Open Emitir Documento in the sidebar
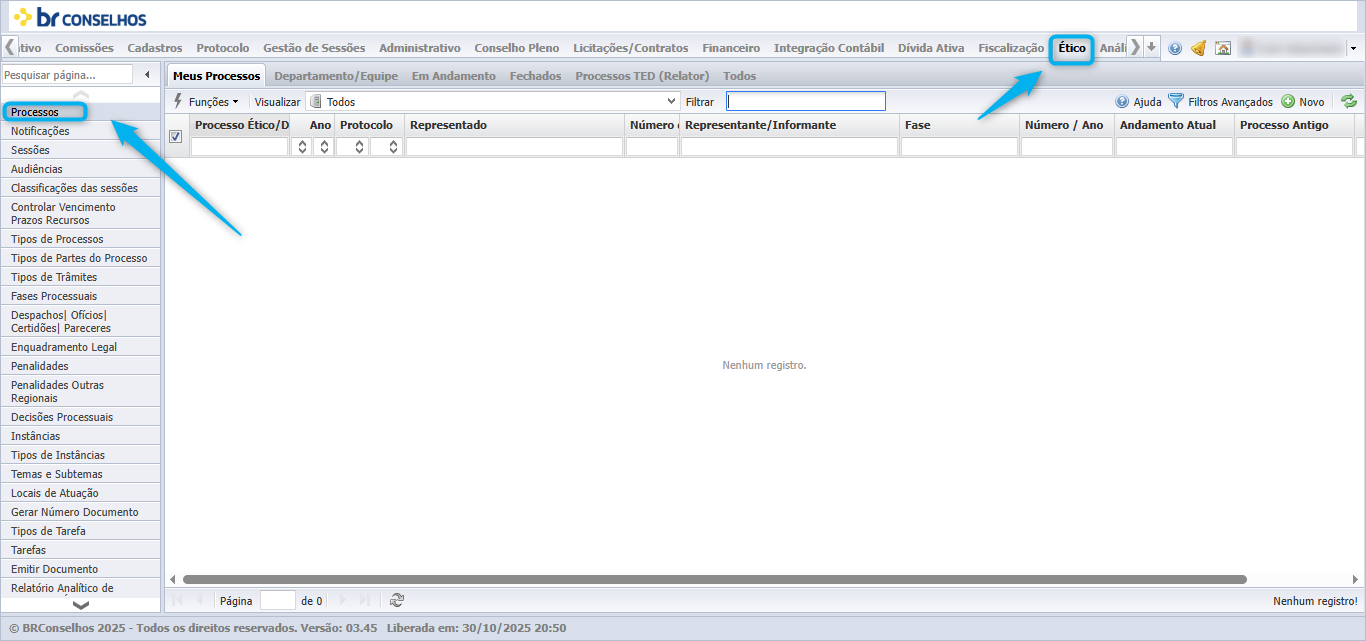The image size is (1366, 641). [81, 569]
